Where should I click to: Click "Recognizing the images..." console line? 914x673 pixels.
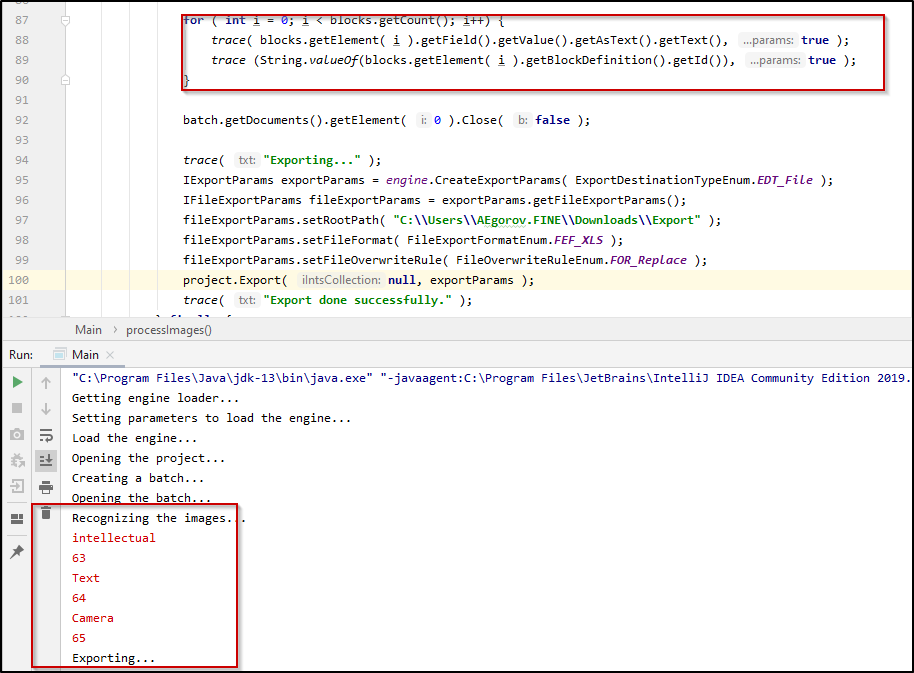(159, 518)
